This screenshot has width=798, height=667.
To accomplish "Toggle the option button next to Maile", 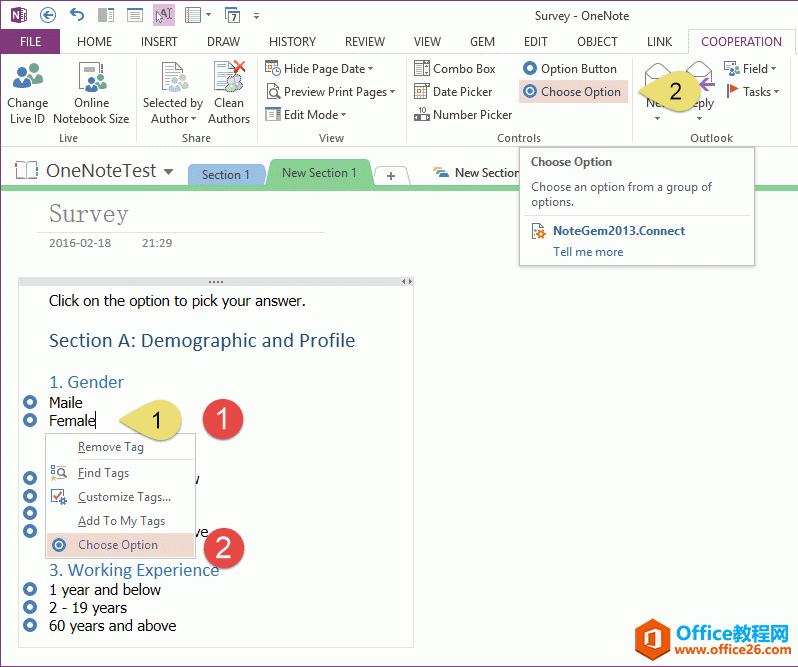I will tap(30, 402).
